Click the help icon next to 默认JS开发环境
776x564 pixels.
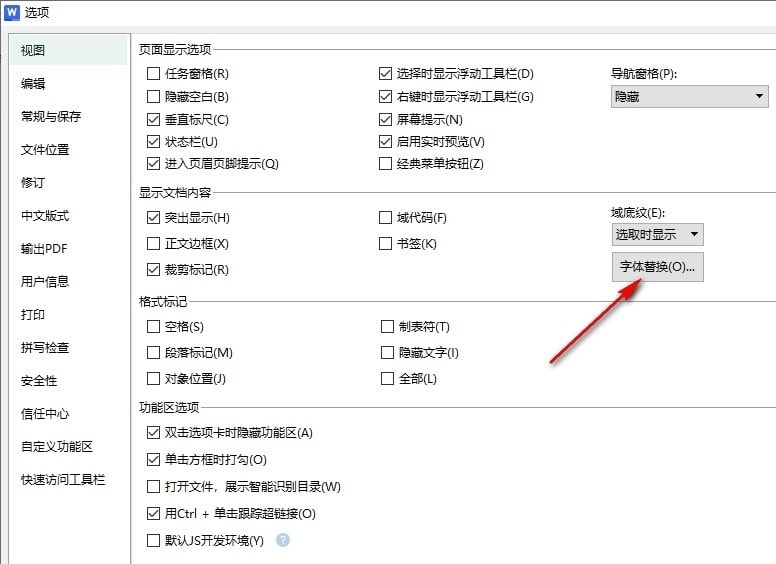[x=283, y=540]
